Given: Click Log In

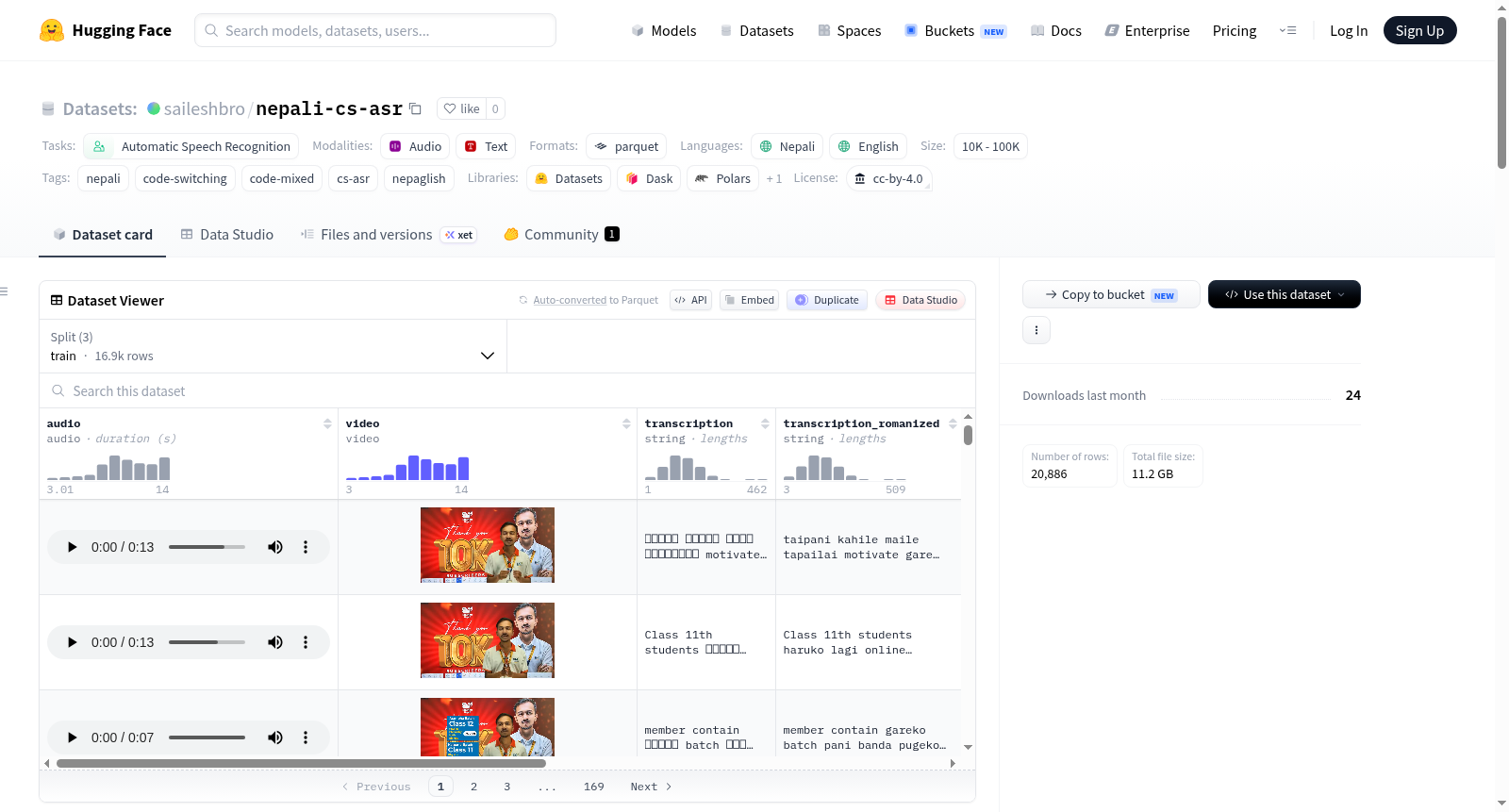Looking at the screenshot, I should 1349,30.
